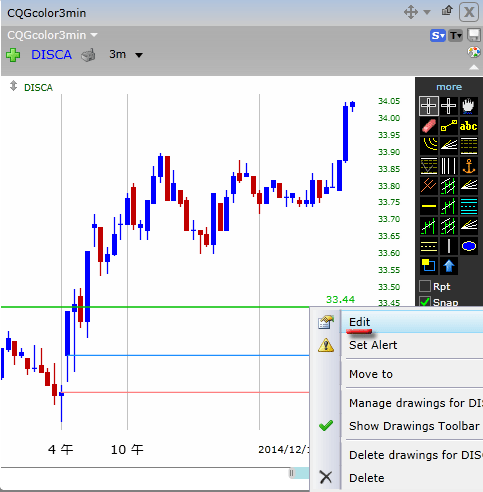Close the CQGcolor3min panel with X

coord(469,12)
